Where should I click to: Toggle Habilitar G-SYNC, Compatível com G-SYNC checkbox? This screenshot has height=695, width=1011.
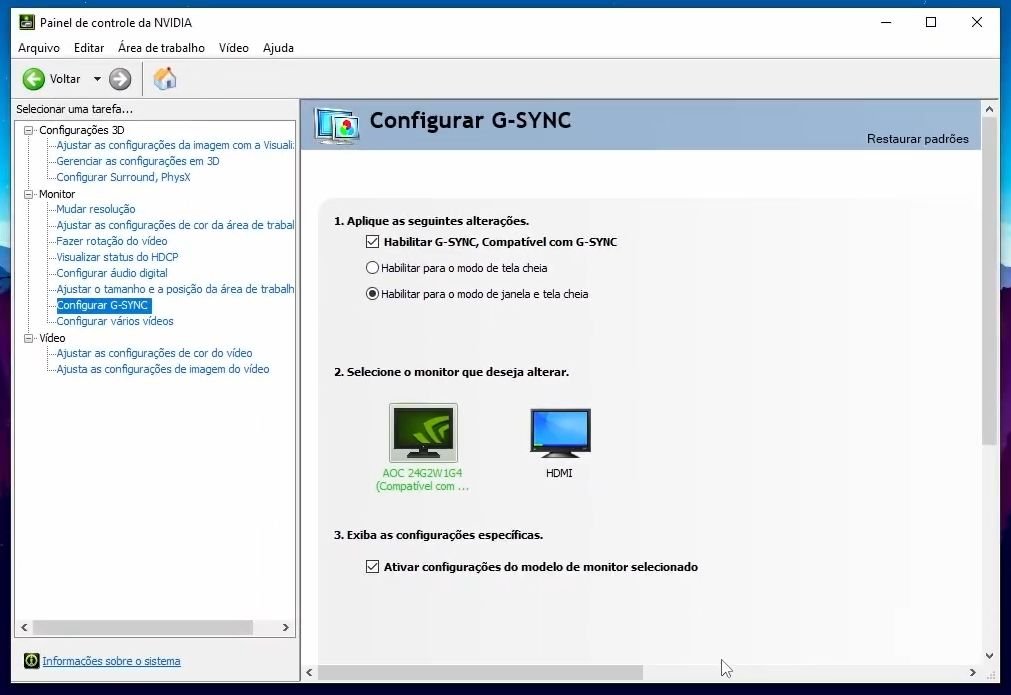coord(373,242)
